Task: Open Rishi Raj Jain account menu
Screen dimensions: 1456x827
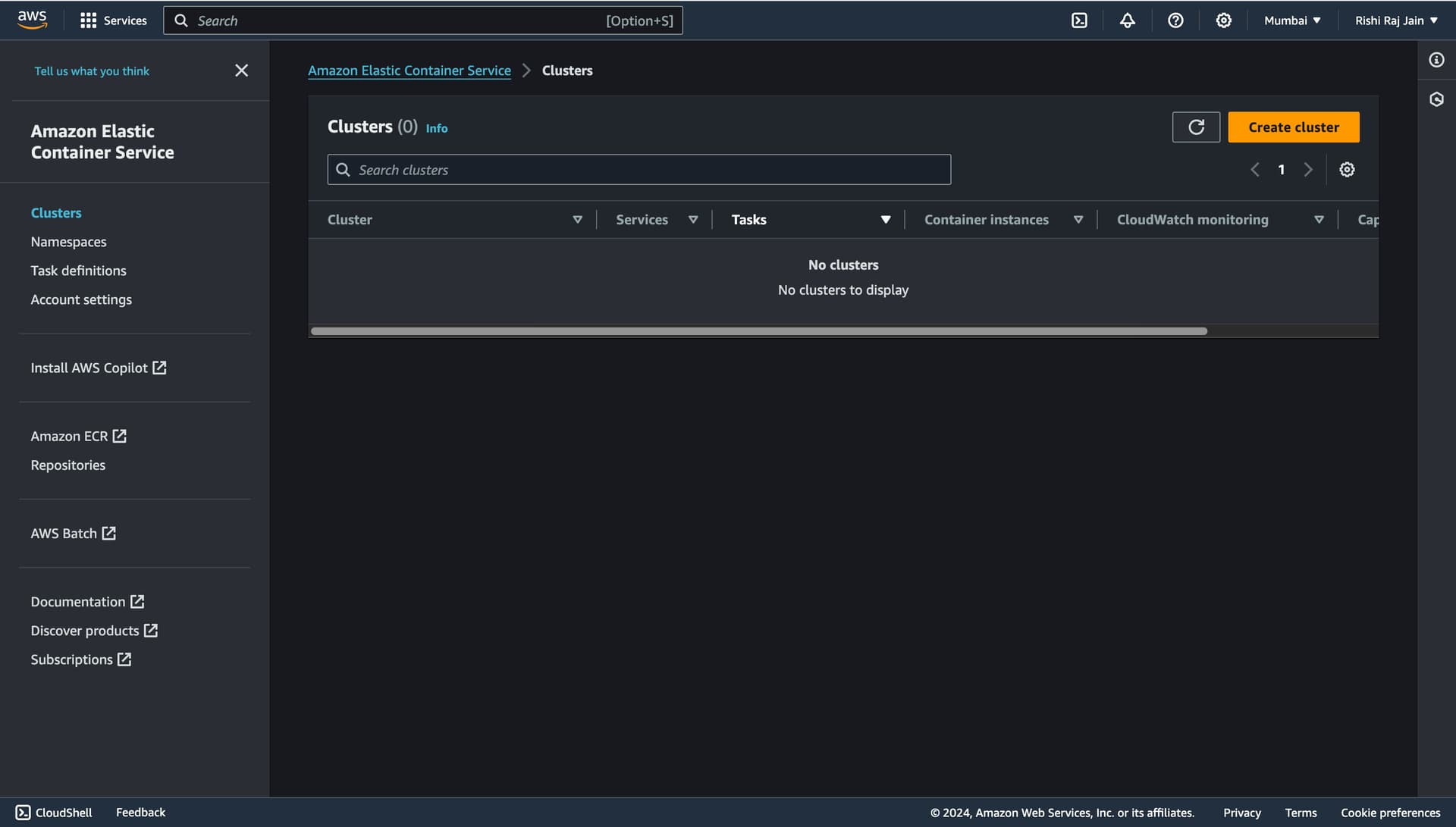Action: (1396, 20)
